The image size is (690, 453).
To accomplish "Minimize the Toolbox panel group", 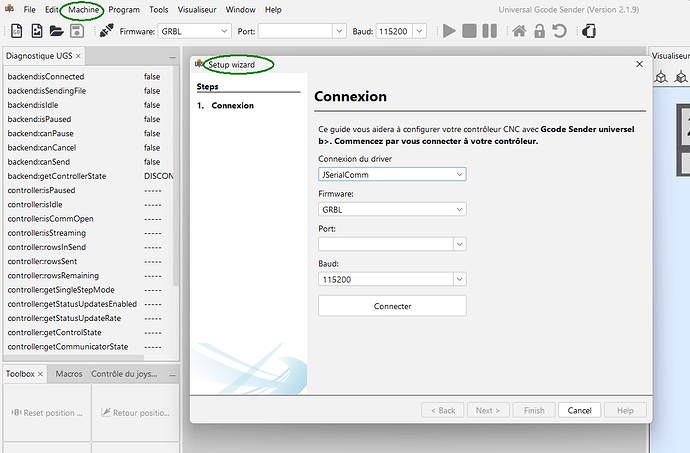I will pyautogui.click(x=172, y=375).
